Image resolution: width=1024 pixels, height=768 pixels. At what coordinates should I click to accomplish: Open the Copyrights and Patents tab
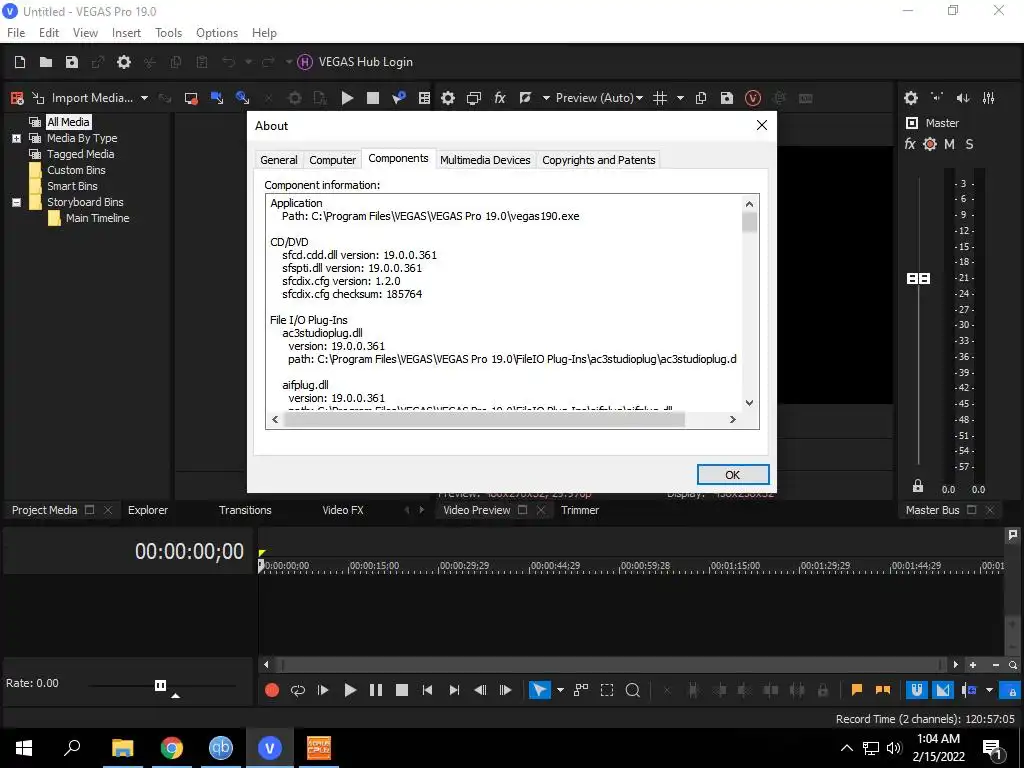[598, 160]
